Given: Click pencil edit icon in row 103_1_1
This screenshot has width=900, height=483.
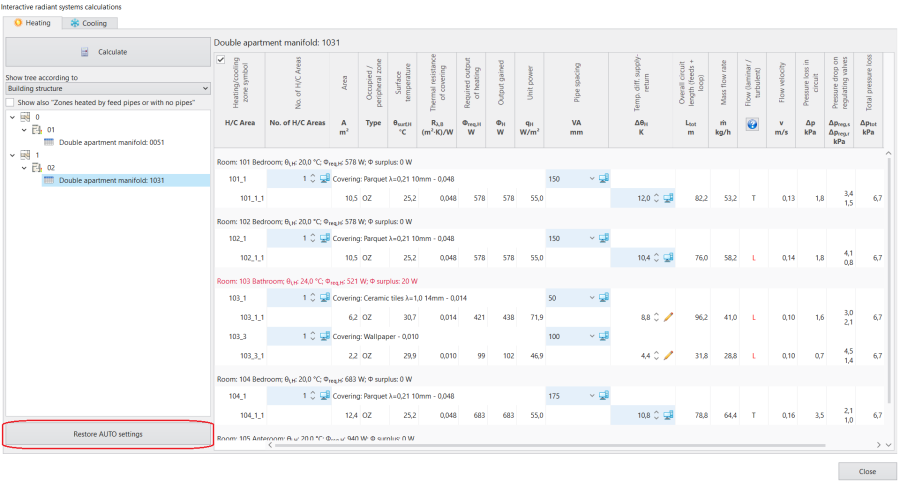Looking at the screenshot, I should (x=668, y=317).
